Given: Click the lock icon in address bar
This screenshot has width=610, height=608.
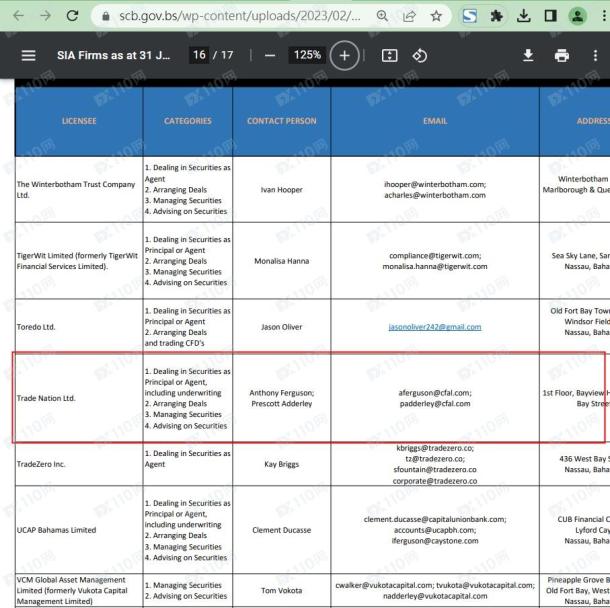Looking at the screenshot, I should pos(106,16).
